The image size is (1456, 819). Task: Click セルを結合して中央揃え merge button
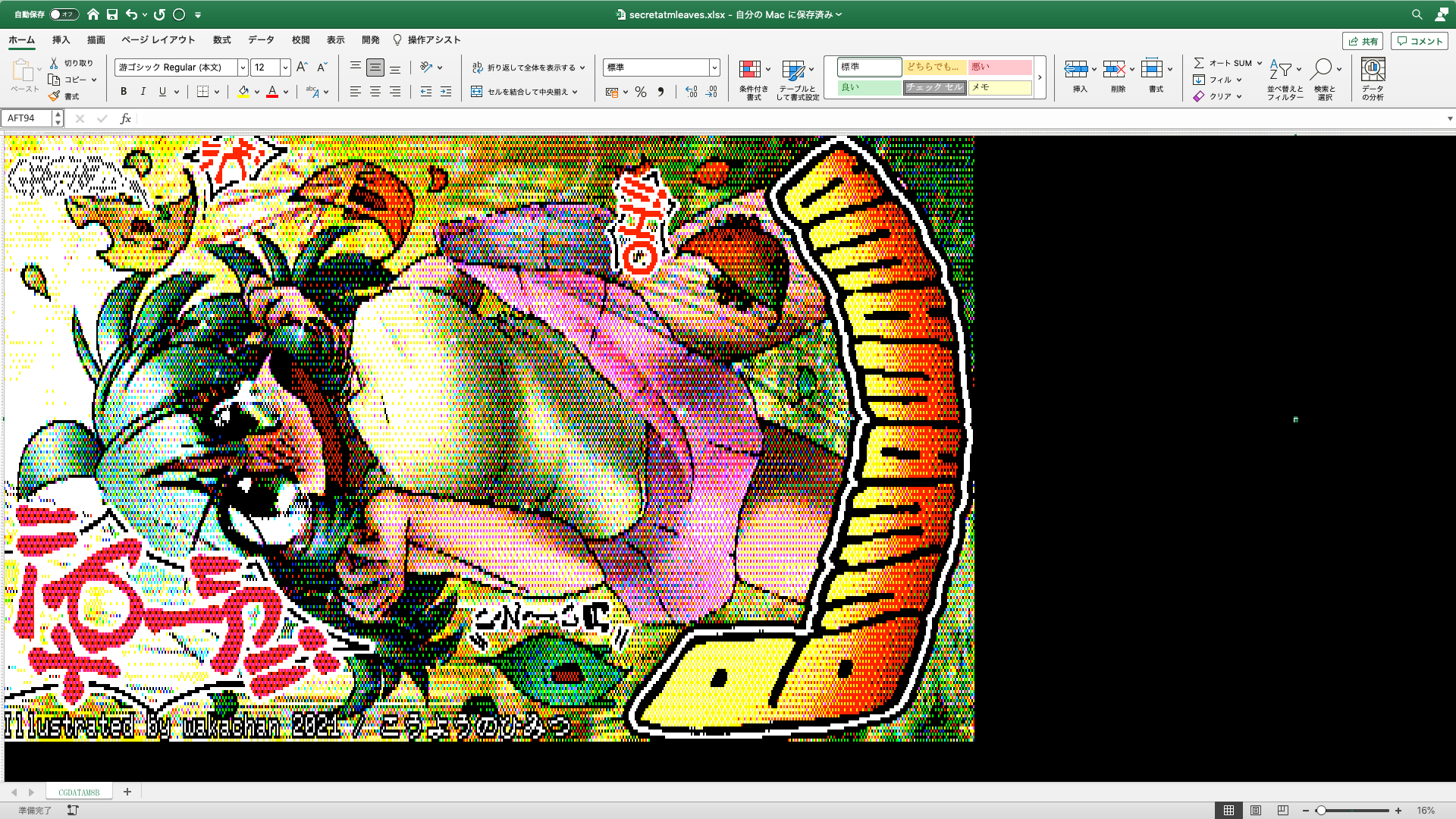click(x=524, y=92)
